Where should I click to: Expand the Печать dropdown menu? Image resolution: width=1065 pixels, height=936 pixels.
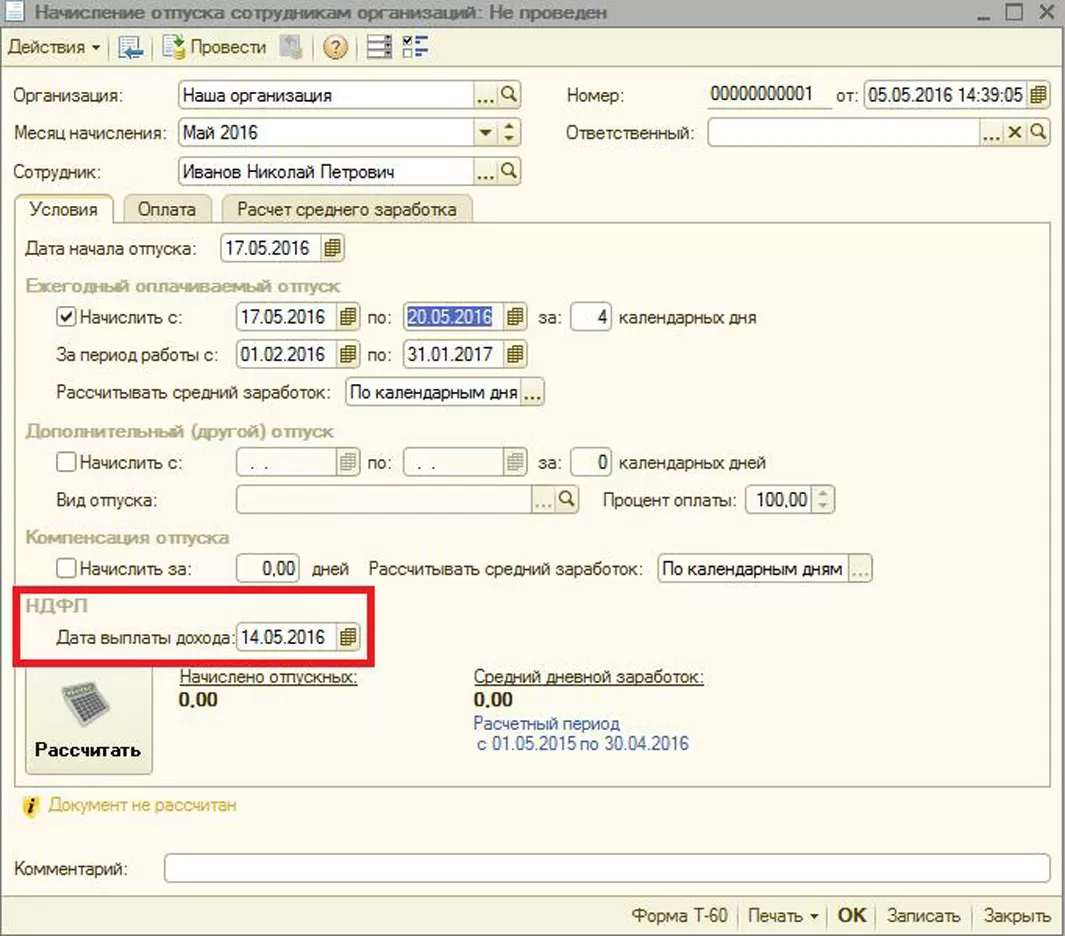pyautogui.click(x=782, y=915)
